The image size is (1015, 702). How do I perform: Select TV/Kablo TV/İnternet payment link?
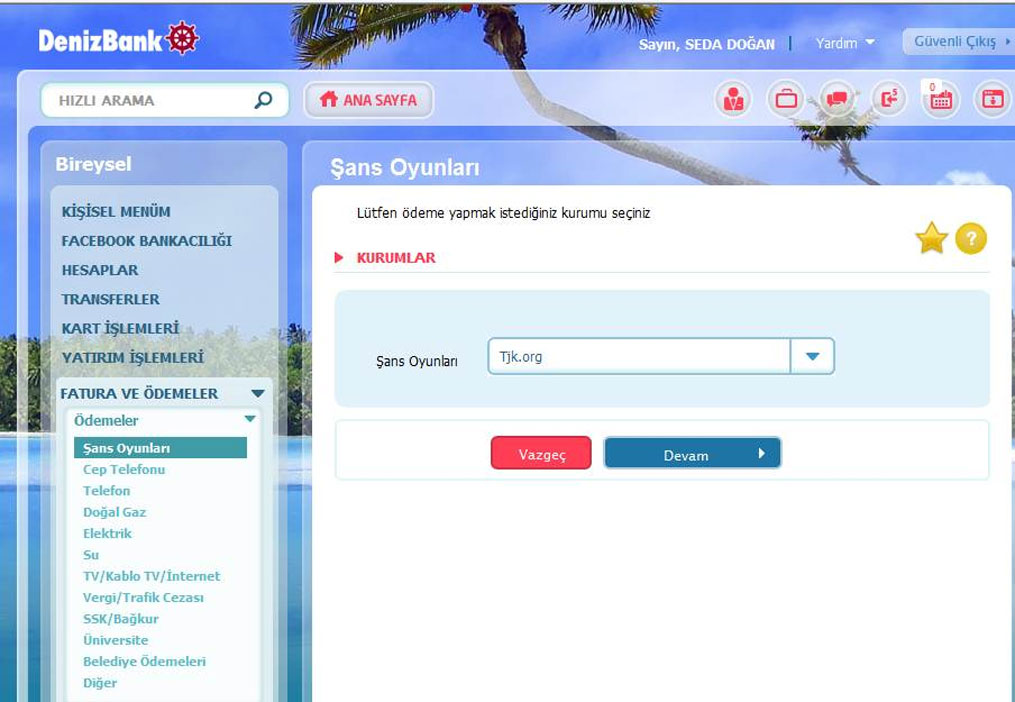(151, 576)
